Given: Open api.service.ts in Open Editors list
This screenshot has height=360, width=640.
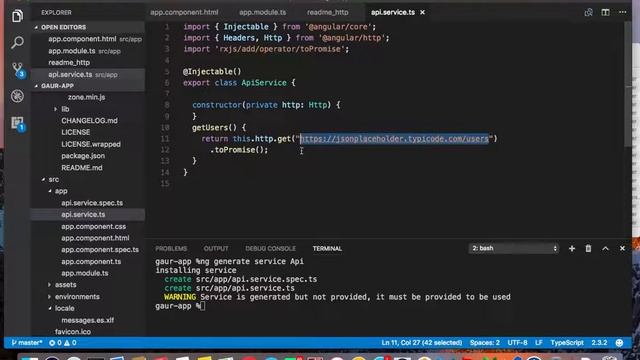Looking at the screenshot, I should coord(88,75).
